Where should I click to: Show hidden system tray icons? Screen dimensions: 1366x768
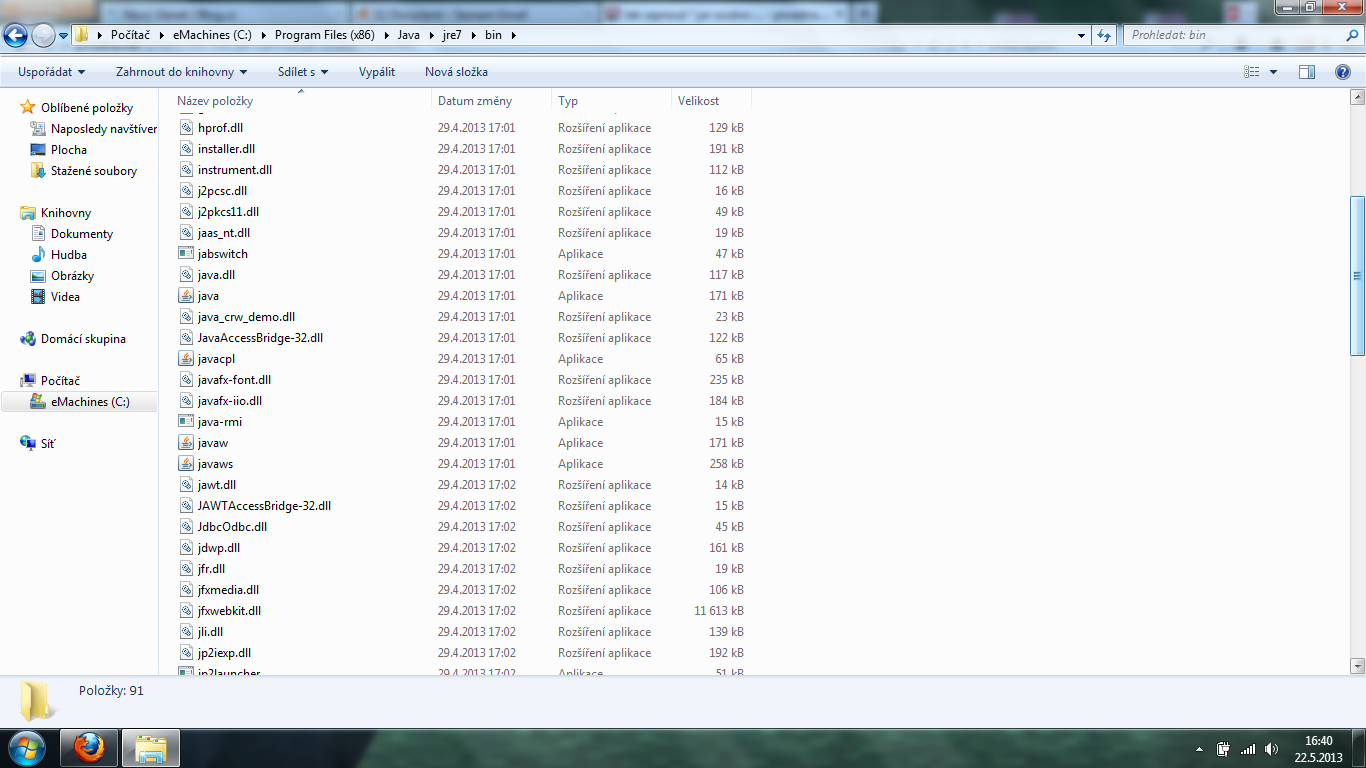pos(1200,749)
